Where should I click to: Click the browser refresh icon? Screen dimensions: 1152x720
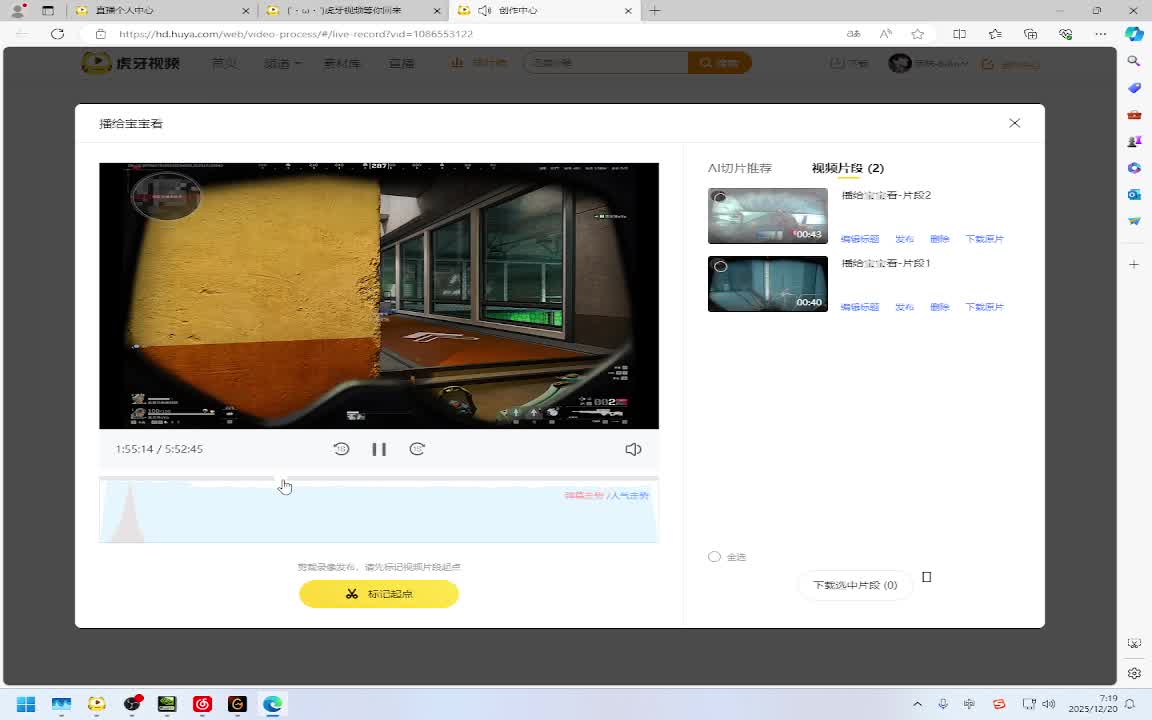coord(57,34)
